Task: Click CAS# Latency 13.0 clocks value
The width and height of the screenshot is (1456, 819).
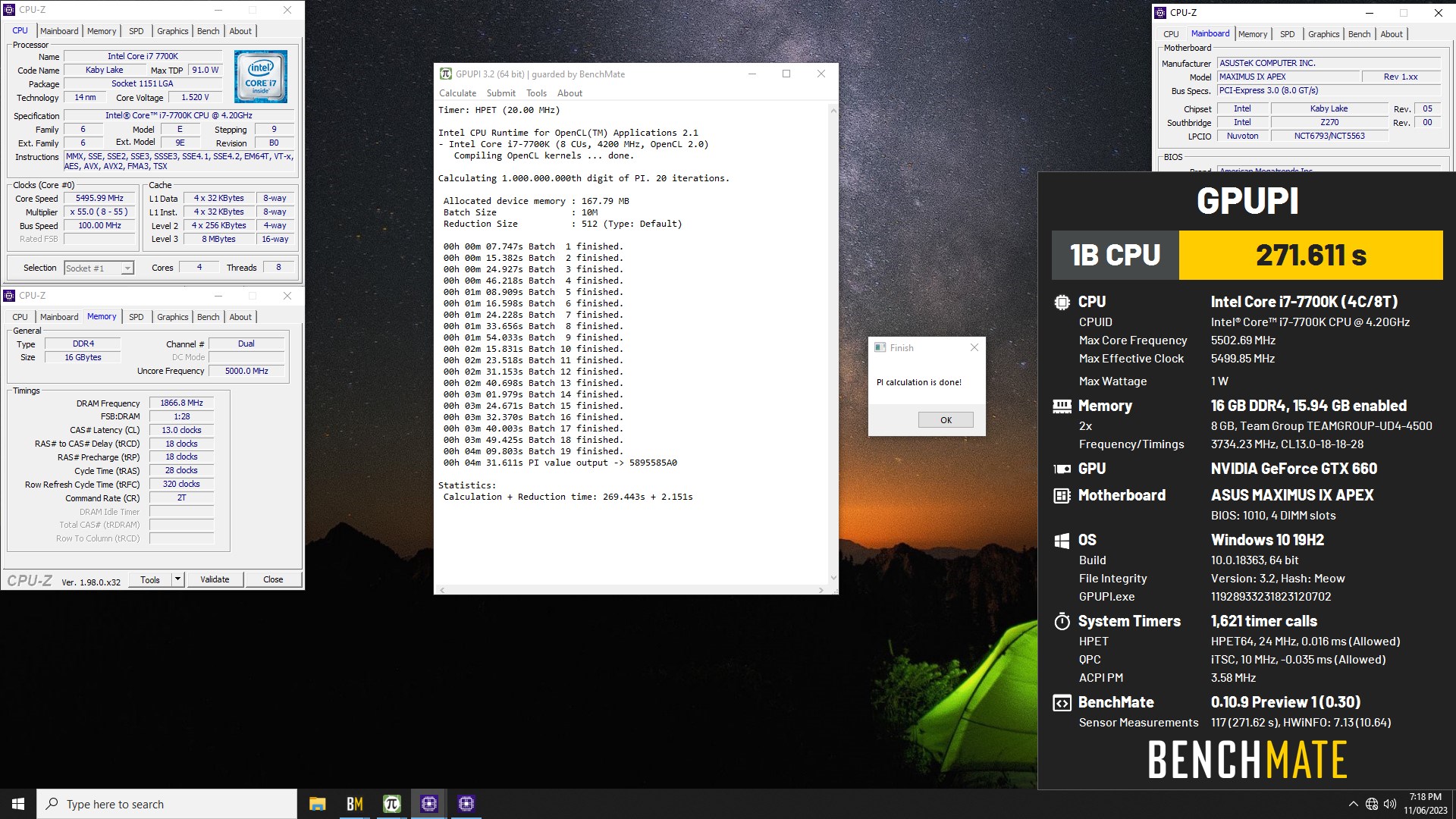Action: 181,430
